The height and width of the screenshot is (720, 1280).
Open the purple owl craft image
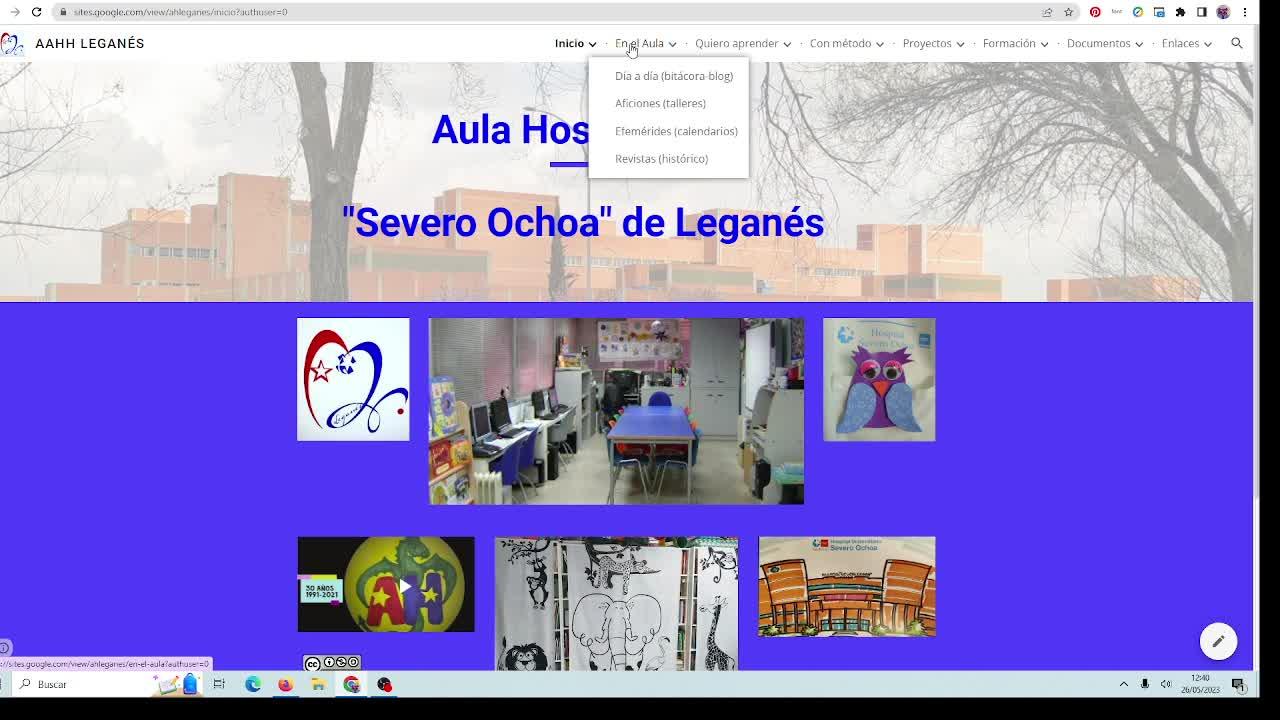coord(879,379)
